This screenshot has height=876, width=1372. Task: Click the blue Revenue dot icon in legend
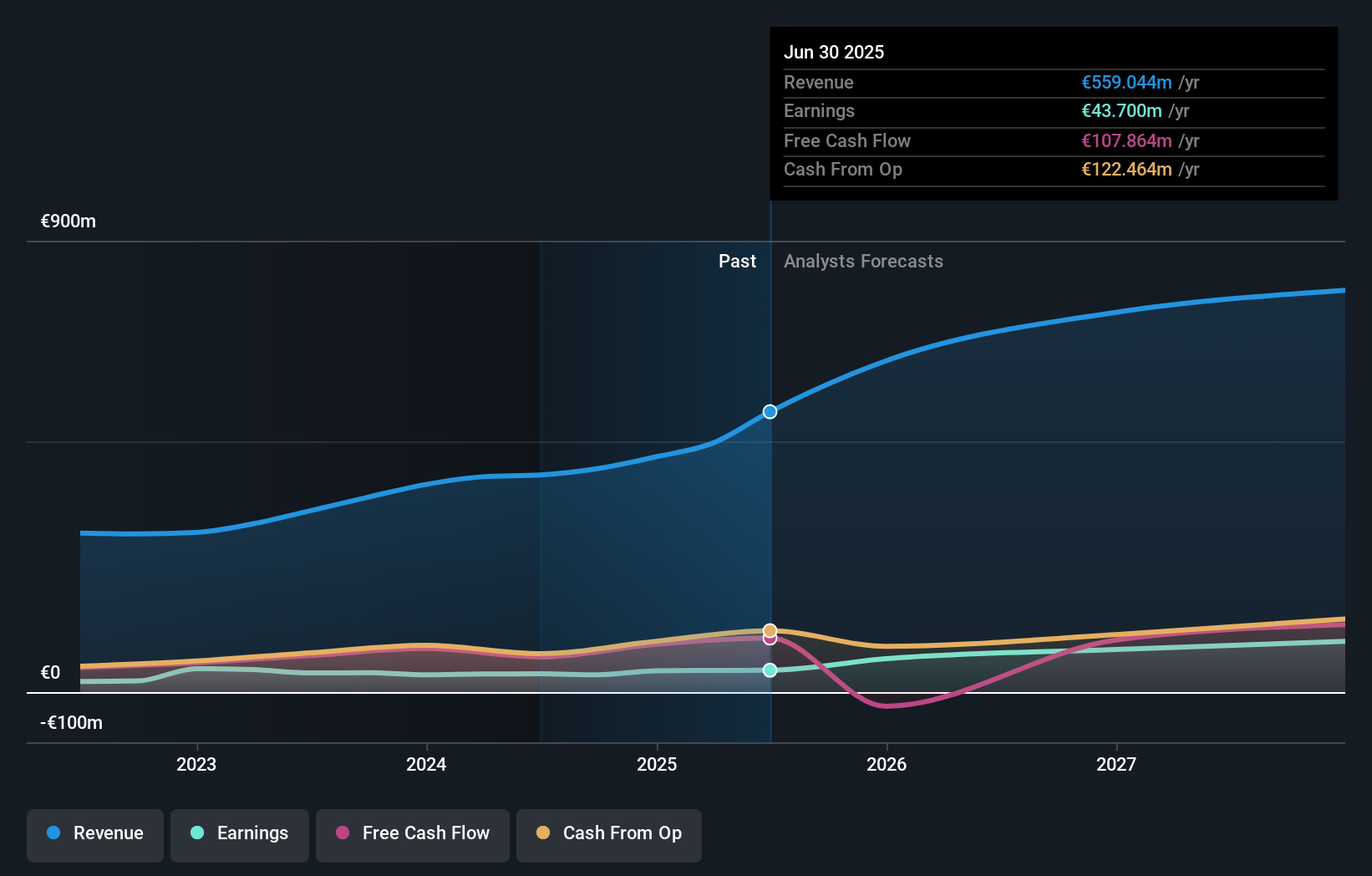pos(52,833)
